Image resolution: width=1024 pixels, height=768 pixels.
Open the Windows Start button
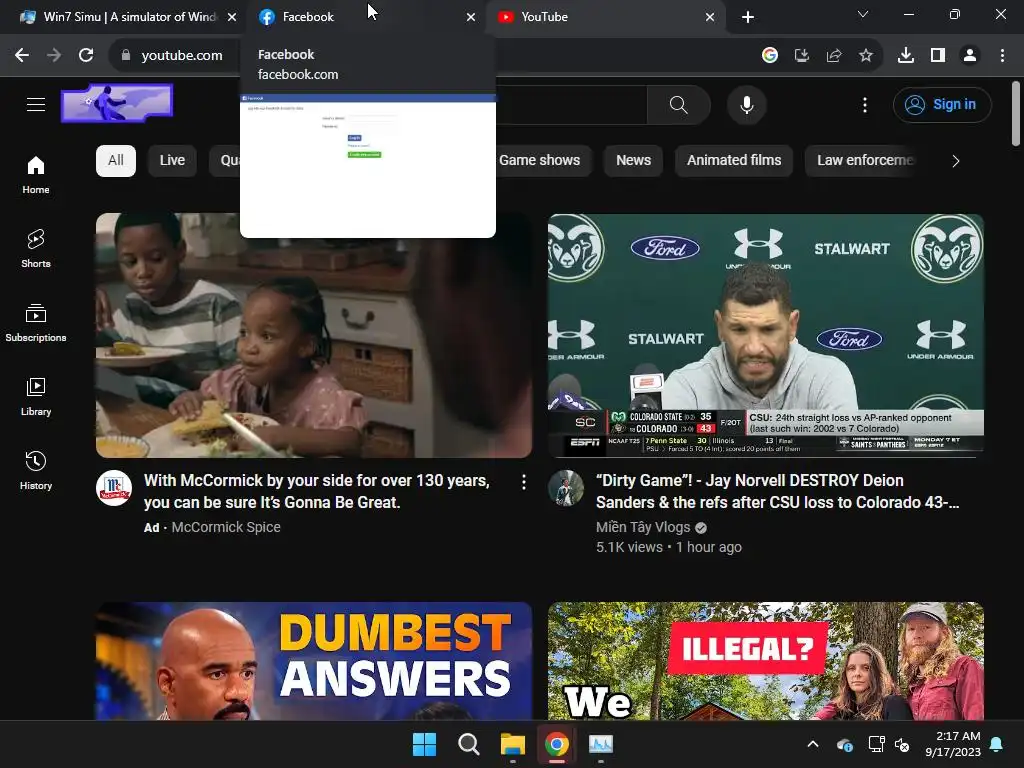[x=424, y=744]
